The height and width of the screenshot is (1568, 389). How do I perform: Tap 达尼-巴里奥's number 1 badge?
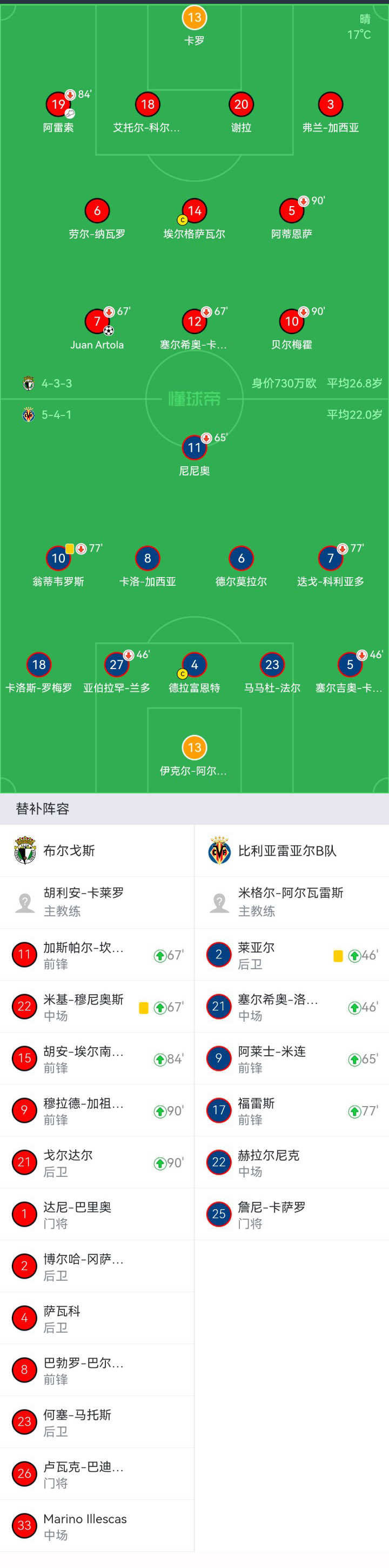(24, 1214)
